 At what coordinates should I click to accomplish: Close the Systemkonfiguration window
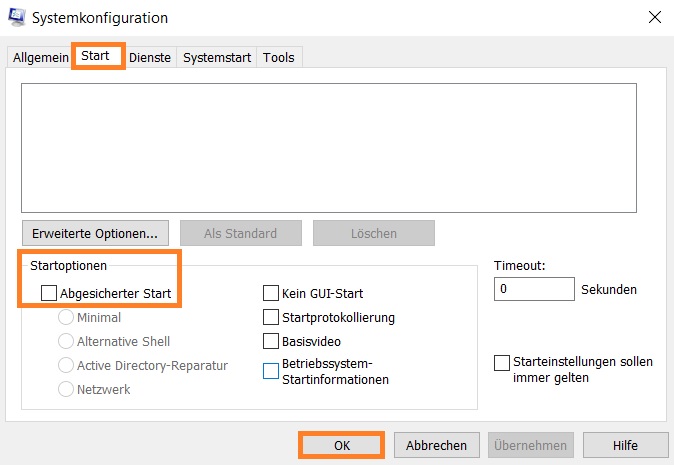coord(655,17)
